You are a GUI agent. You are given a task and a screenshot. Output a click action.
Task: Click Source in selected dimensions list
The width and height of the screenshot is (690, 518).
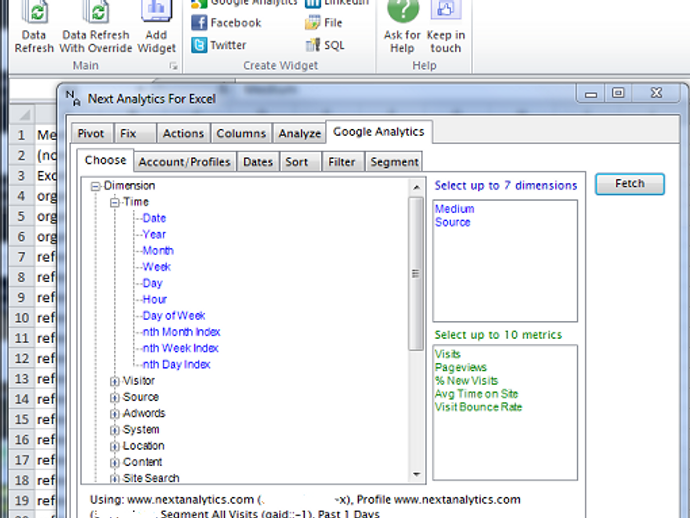pyautogui.click(x=452, y=222)
